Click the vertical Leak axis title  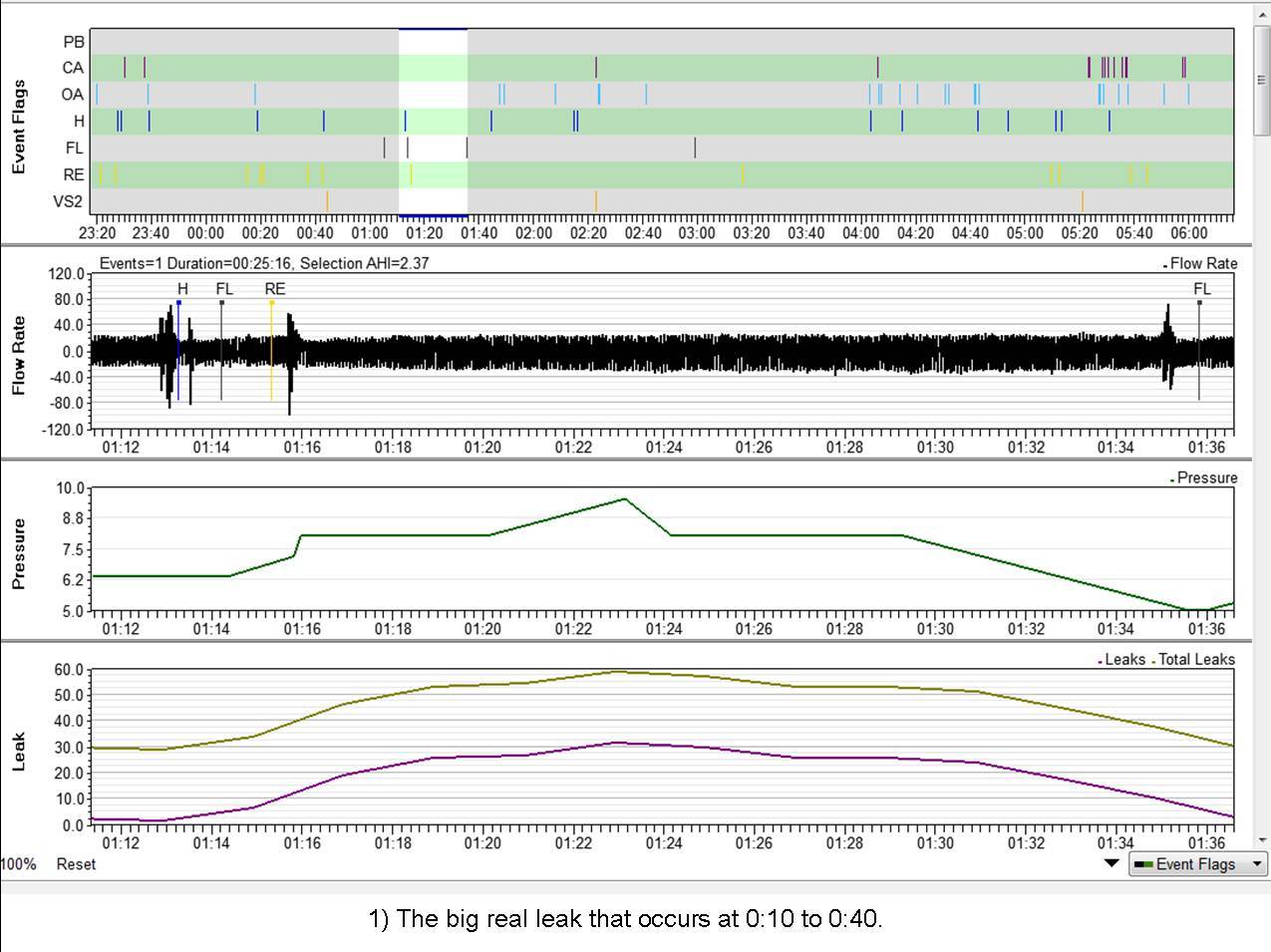click(18, 752)
